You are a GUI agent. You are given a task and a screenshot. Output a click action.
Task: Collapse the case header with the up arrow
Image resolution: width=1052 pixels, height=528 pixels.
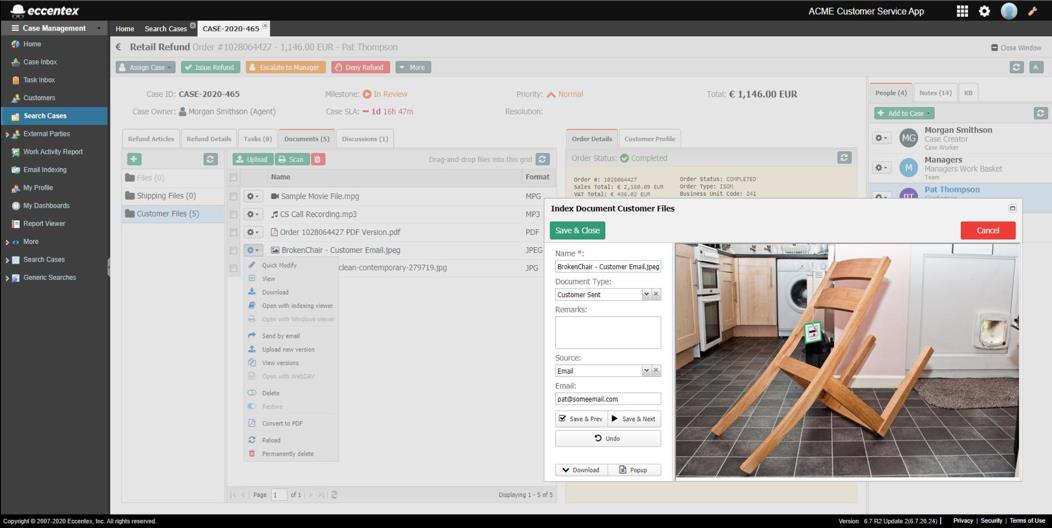[1036, 67]
